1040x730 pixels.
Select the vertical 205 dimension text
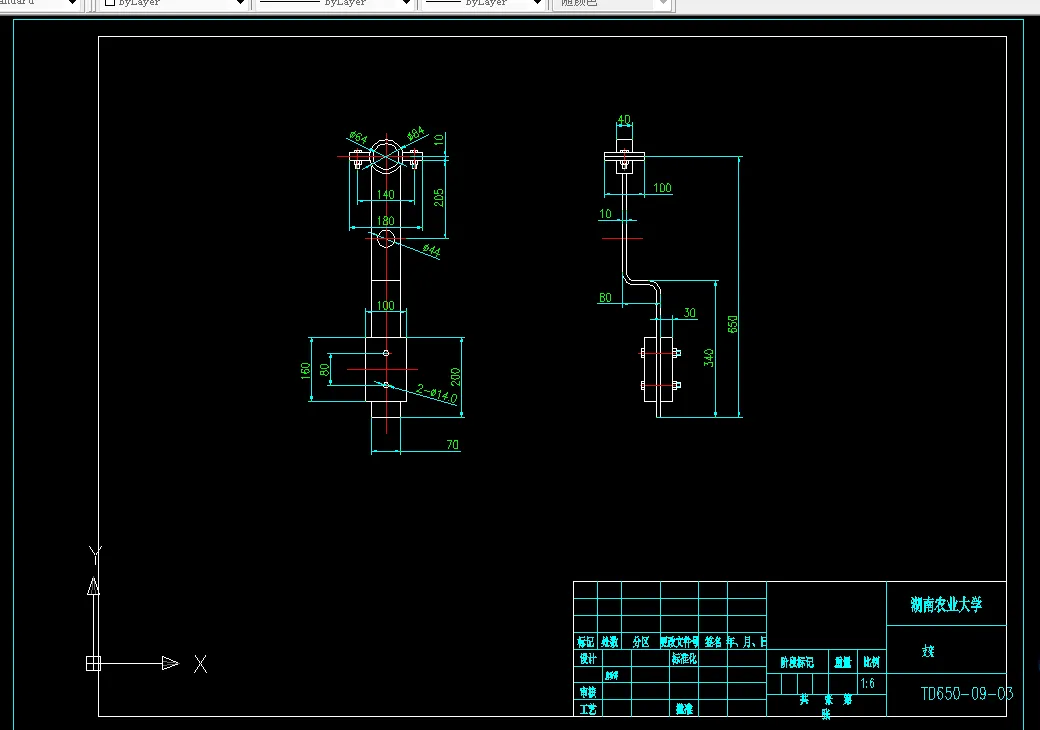[438, 198]
